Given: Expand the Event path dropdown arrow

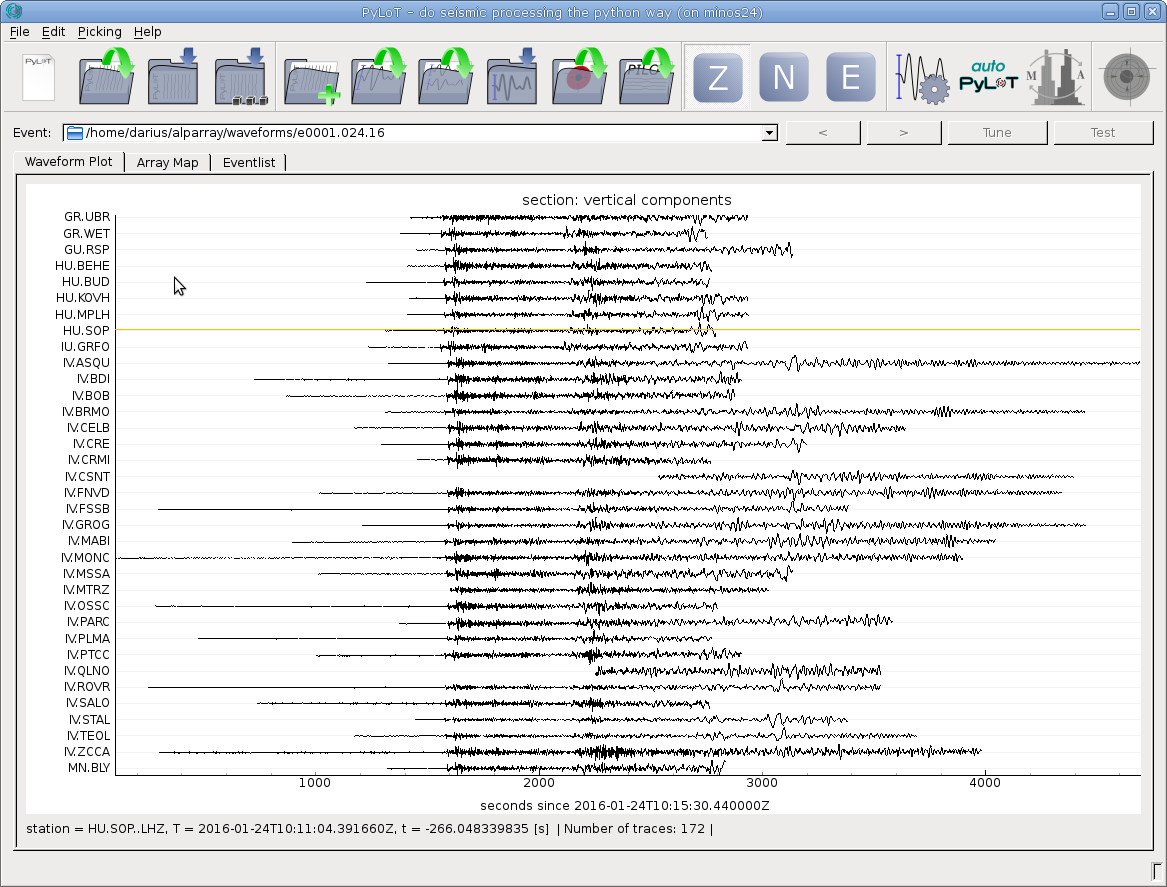Looking at the screenshot, I should pyautogui.click(x=769, y=133).
